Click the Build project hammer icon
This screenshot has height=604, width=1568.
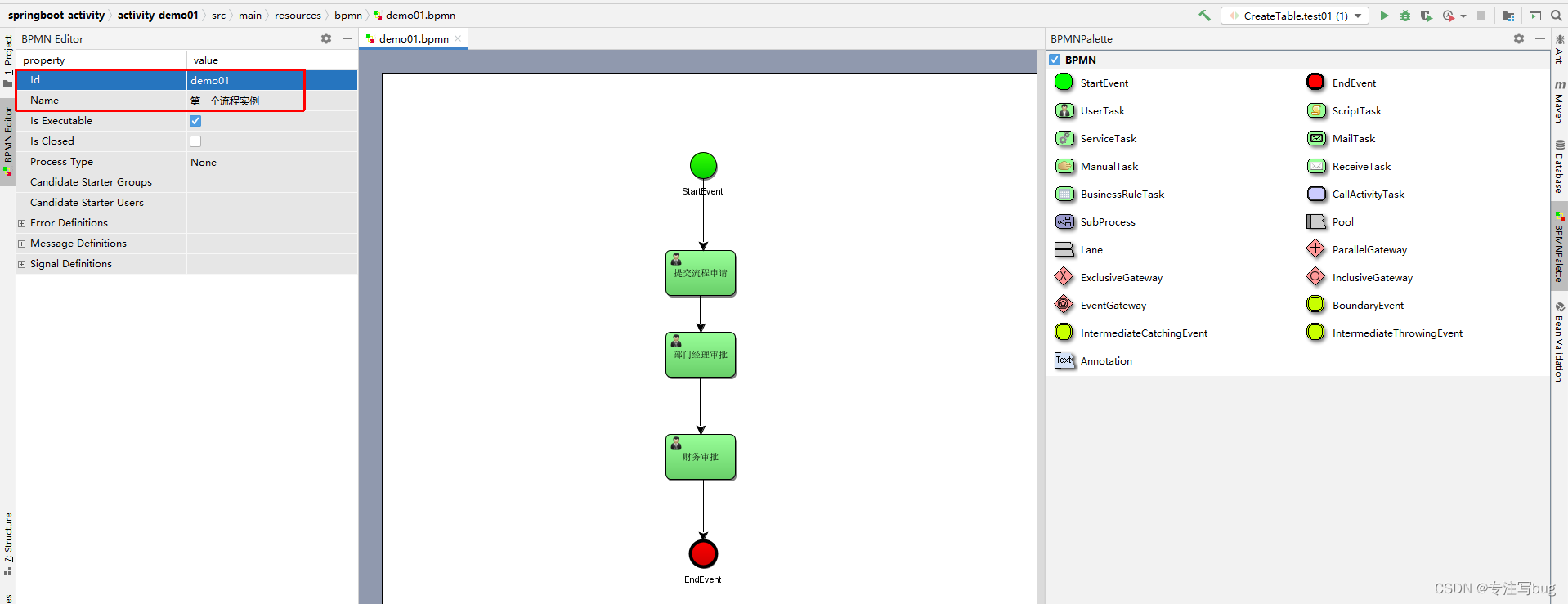1204,16
